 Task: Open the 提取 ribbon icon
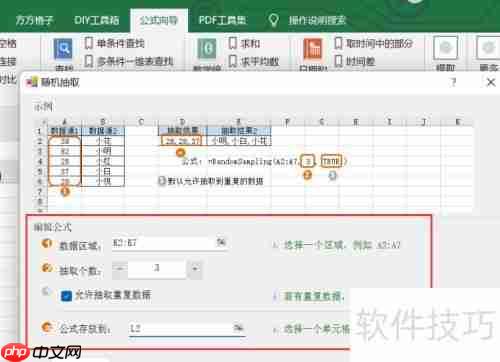coord(446,49)
